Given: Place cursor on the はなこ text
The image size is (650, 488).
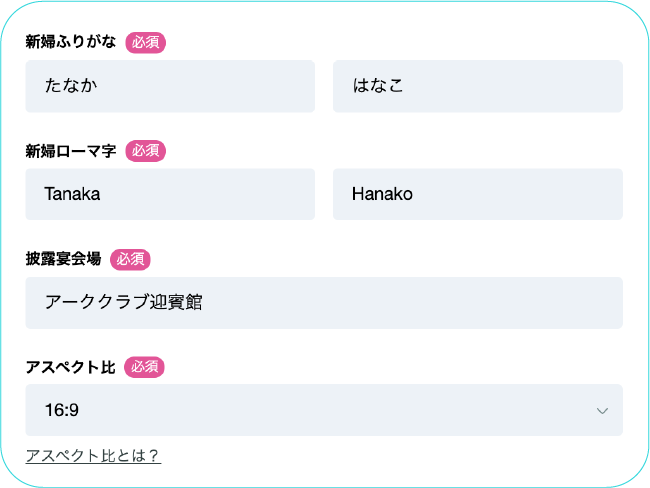Looking at the screenshot, I should 378,86.
